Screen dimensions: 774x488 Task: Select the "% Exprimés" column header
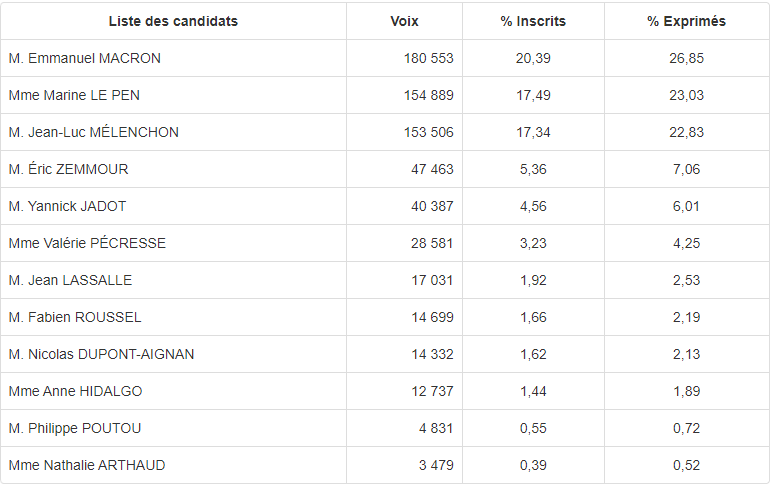tap(686, 21)
